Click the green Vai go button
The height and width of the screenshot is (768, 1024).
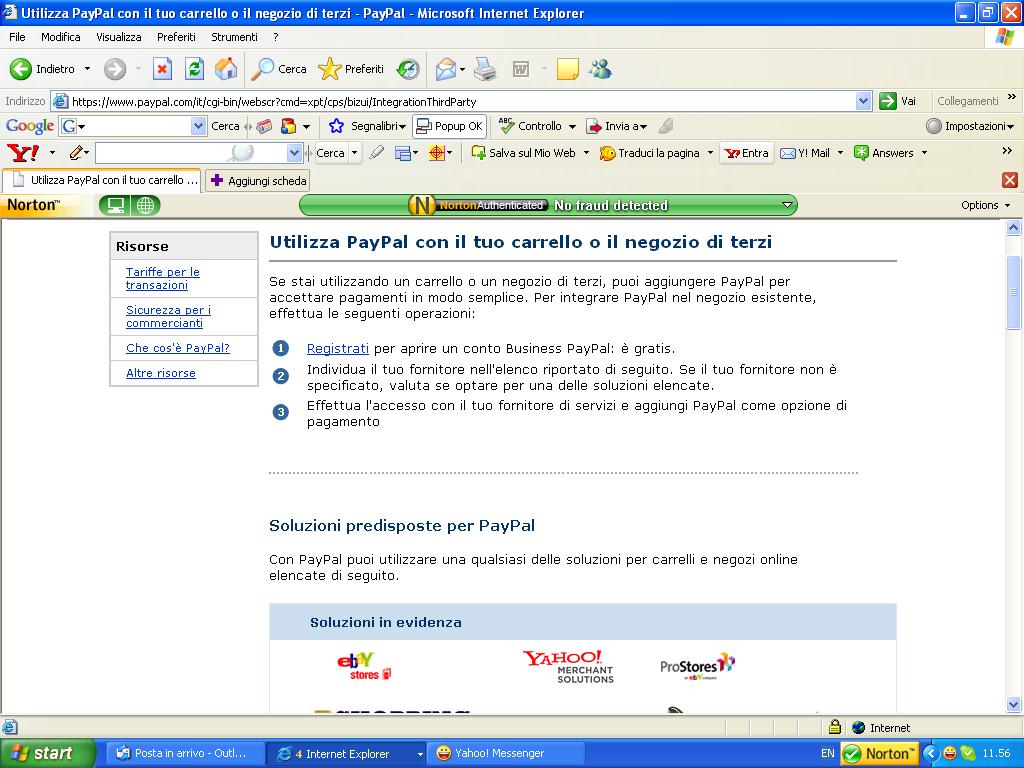(x=898, y=101)
